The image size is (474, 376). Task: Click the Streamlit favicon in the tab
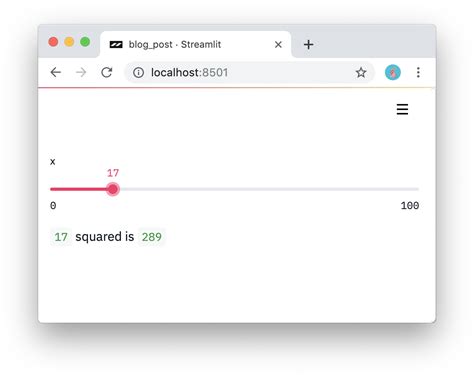[x=116, y=44]
